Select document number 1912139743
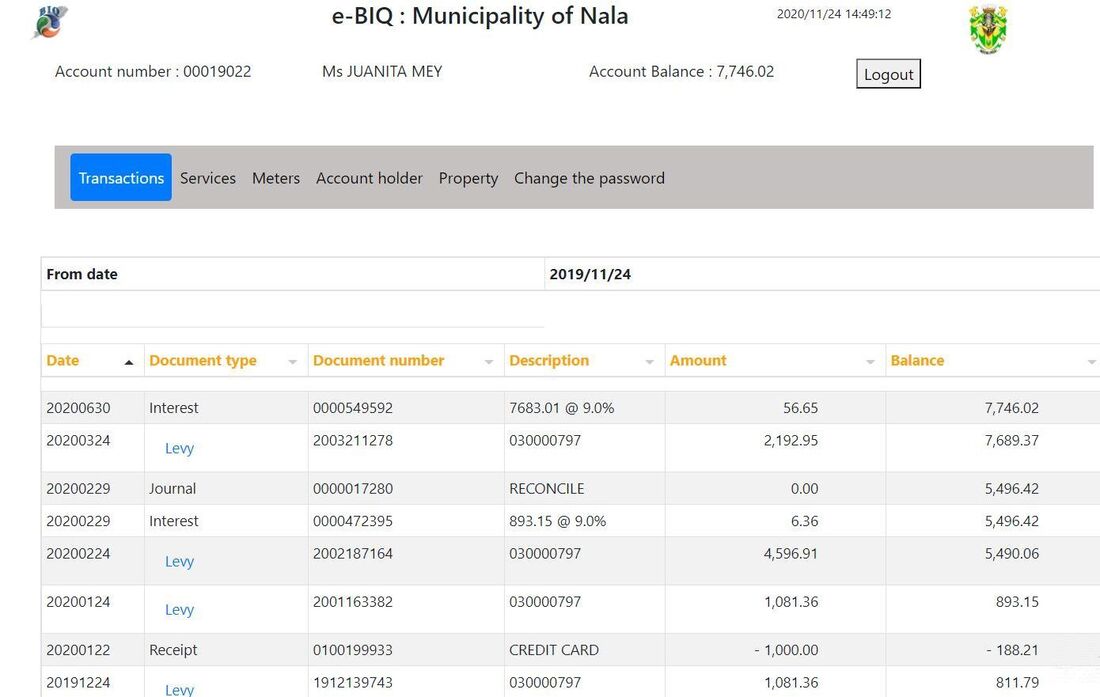This screenshot has height=697, width=1100. click(x=353, y=682)
